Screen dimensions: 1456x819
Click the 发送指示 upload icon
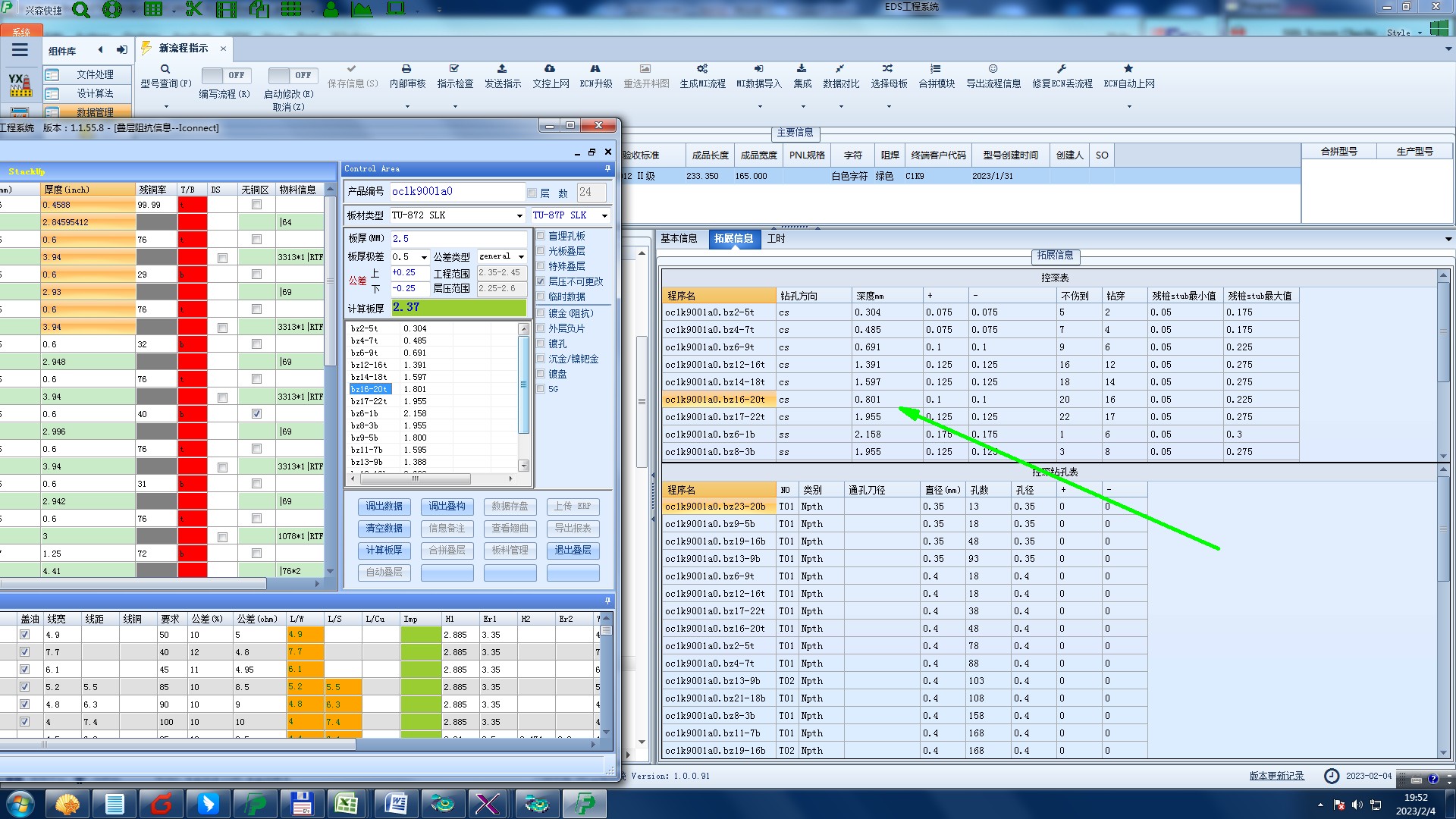502,69
